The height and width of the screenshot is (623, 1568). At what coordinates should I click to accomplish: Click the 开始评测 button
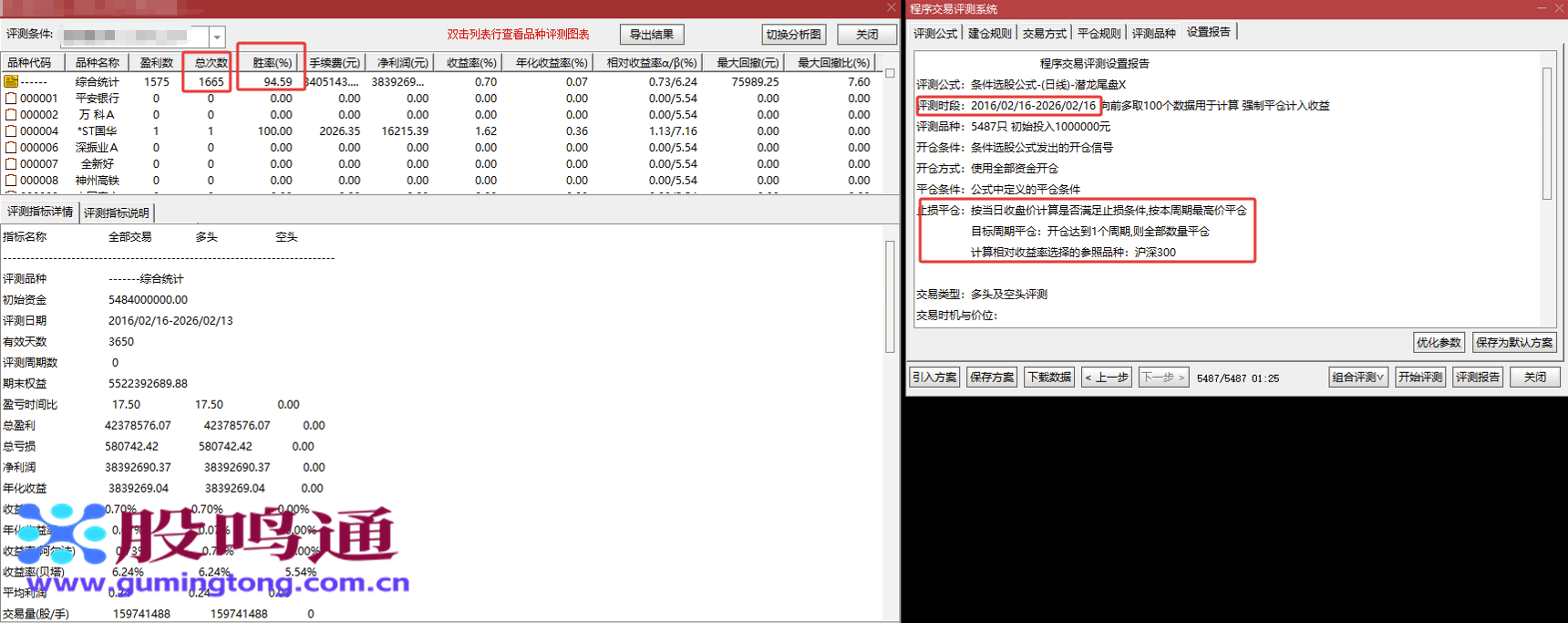click(1420, 377)
